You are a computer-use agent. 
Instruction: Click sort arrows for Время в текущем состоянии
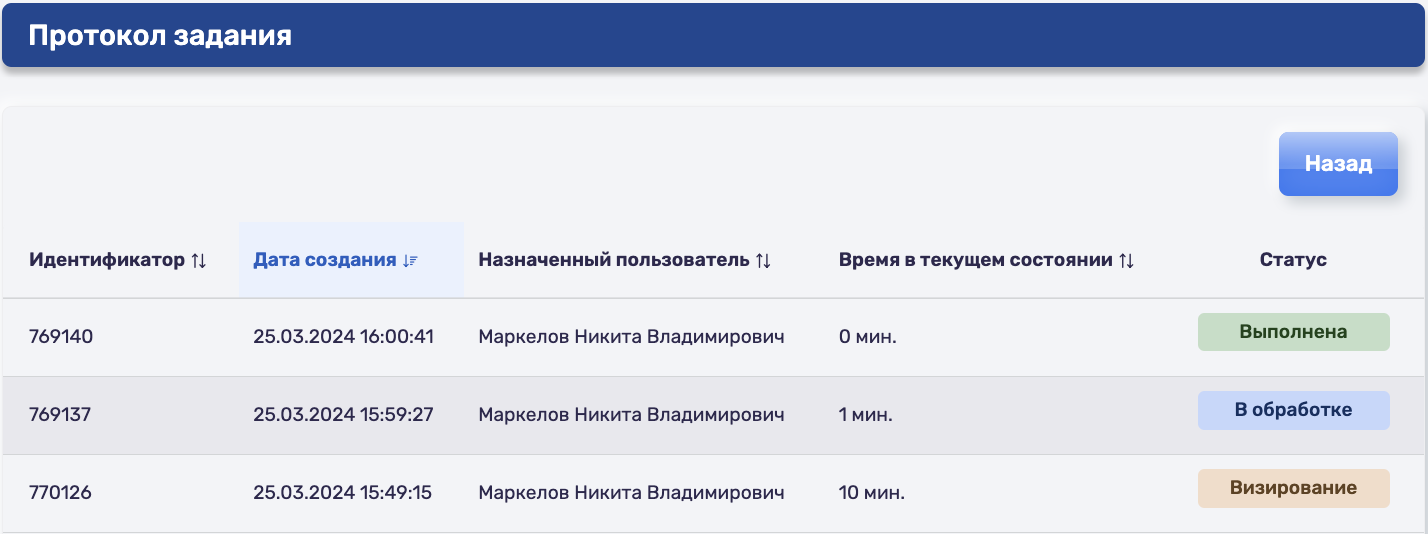click(1126, 260)
